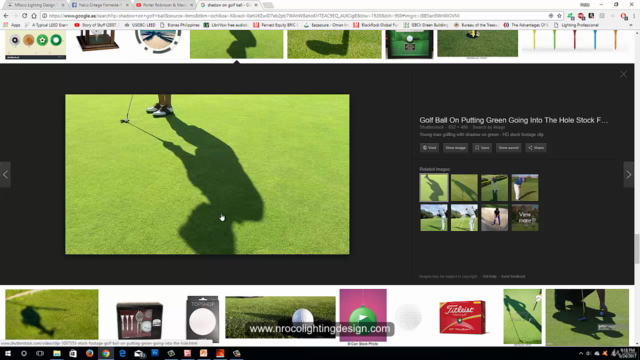Show hidden system tray icons chevron
Viewport: 640px width, 360px height.
coord(580,353)
